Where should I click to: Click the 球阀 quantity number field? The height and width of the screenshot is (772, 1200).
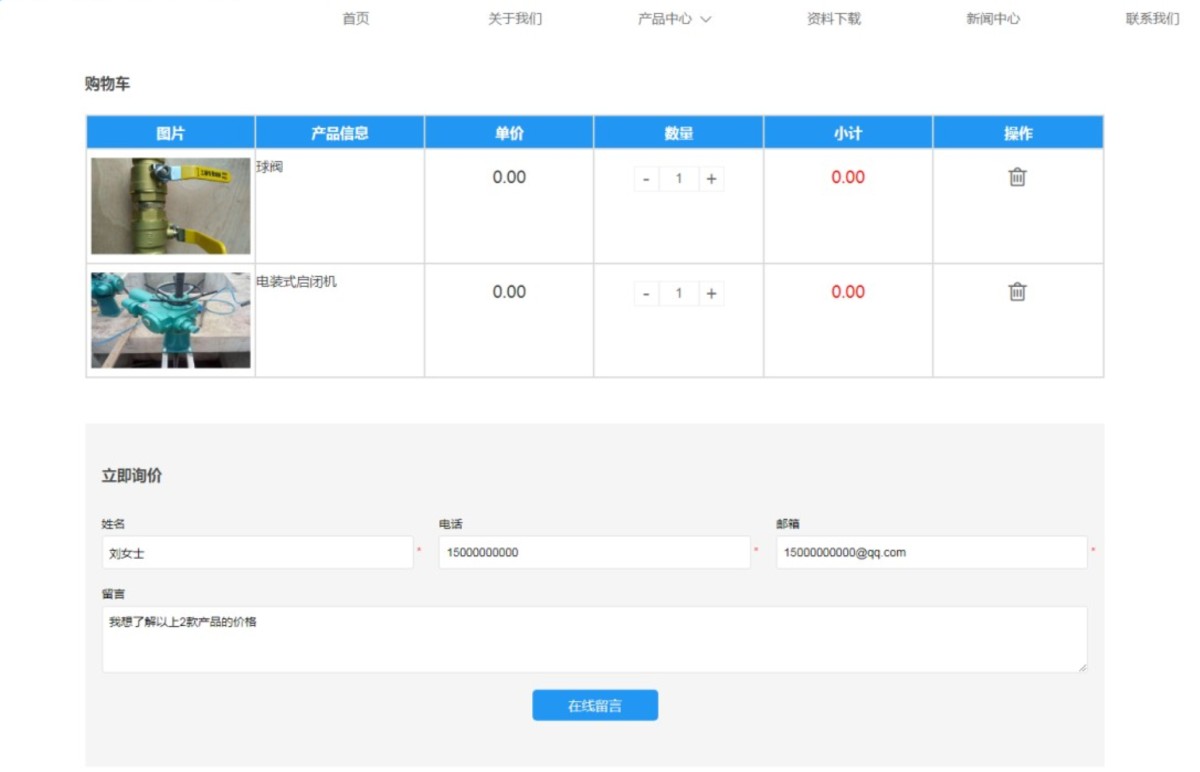tap(679, 179)
